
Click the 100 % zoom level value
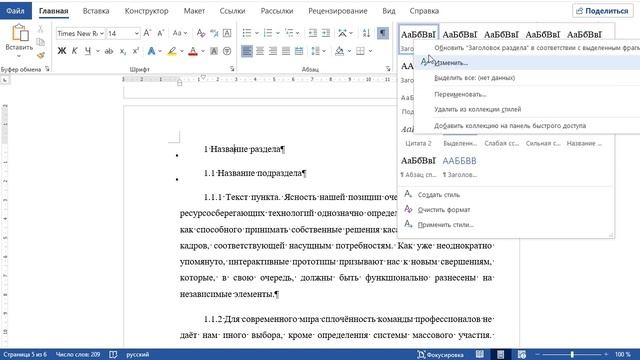pyautogui.click(x=622, y=355)
